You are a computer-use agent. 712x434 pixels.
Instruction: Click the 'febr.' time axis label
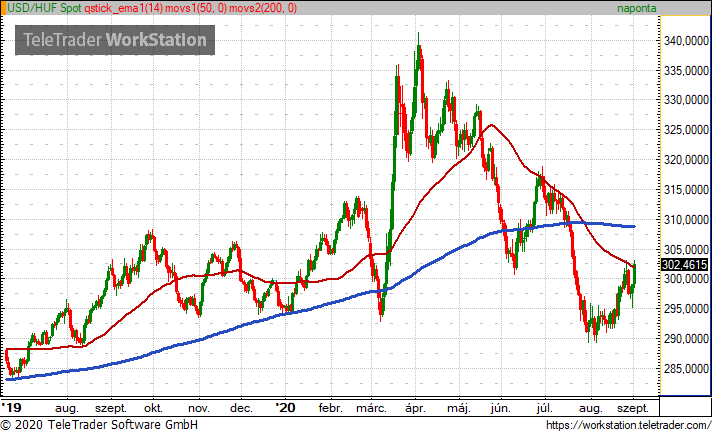click(331, 408)
